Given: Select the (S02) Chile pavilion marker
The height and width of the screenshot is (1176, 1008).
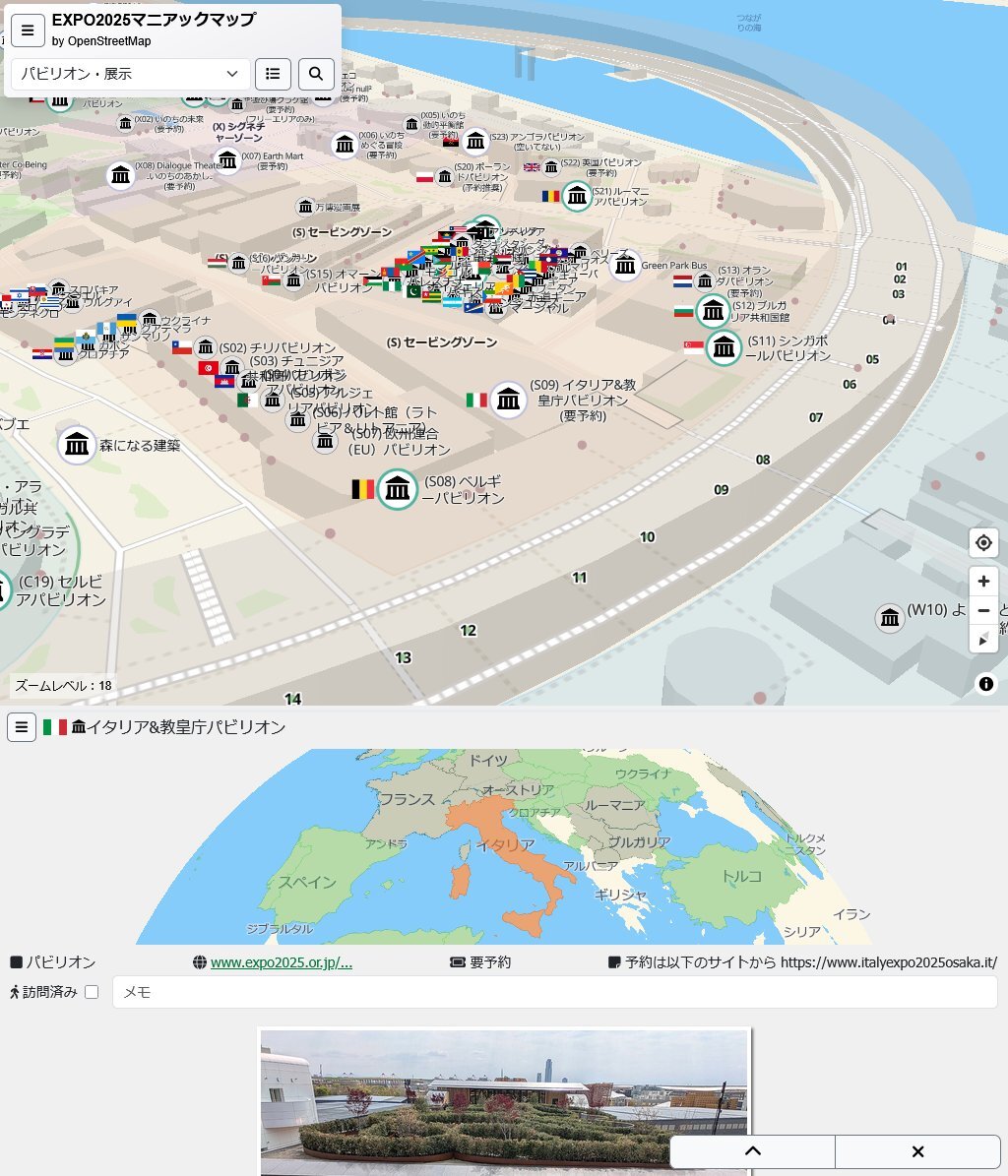Looking at the screenshot, I should coord(205,347).
